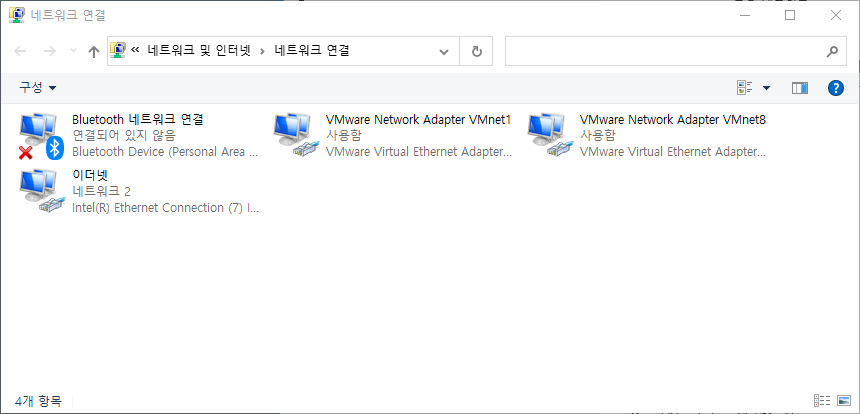
Task: Click Intel(R) Ethernet Connection (7) text
Action: click(x=165, y=208)
